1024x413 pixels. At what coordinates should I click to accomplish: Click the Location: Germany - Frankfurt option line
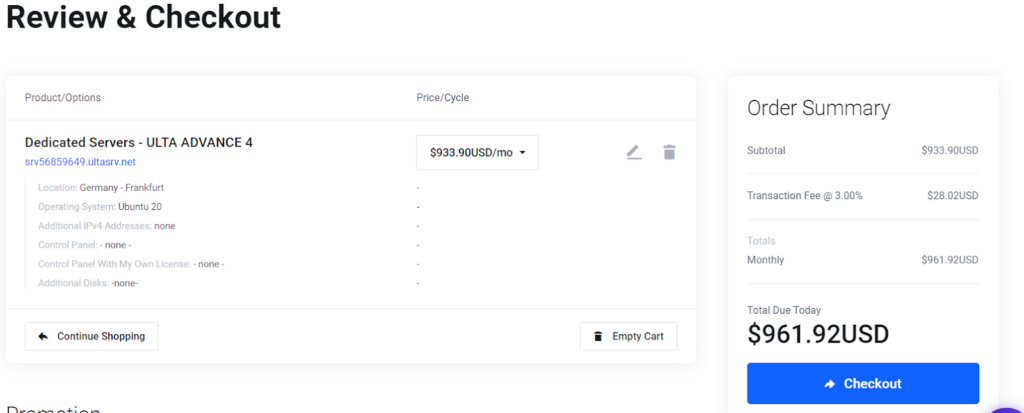coord(100,188)
